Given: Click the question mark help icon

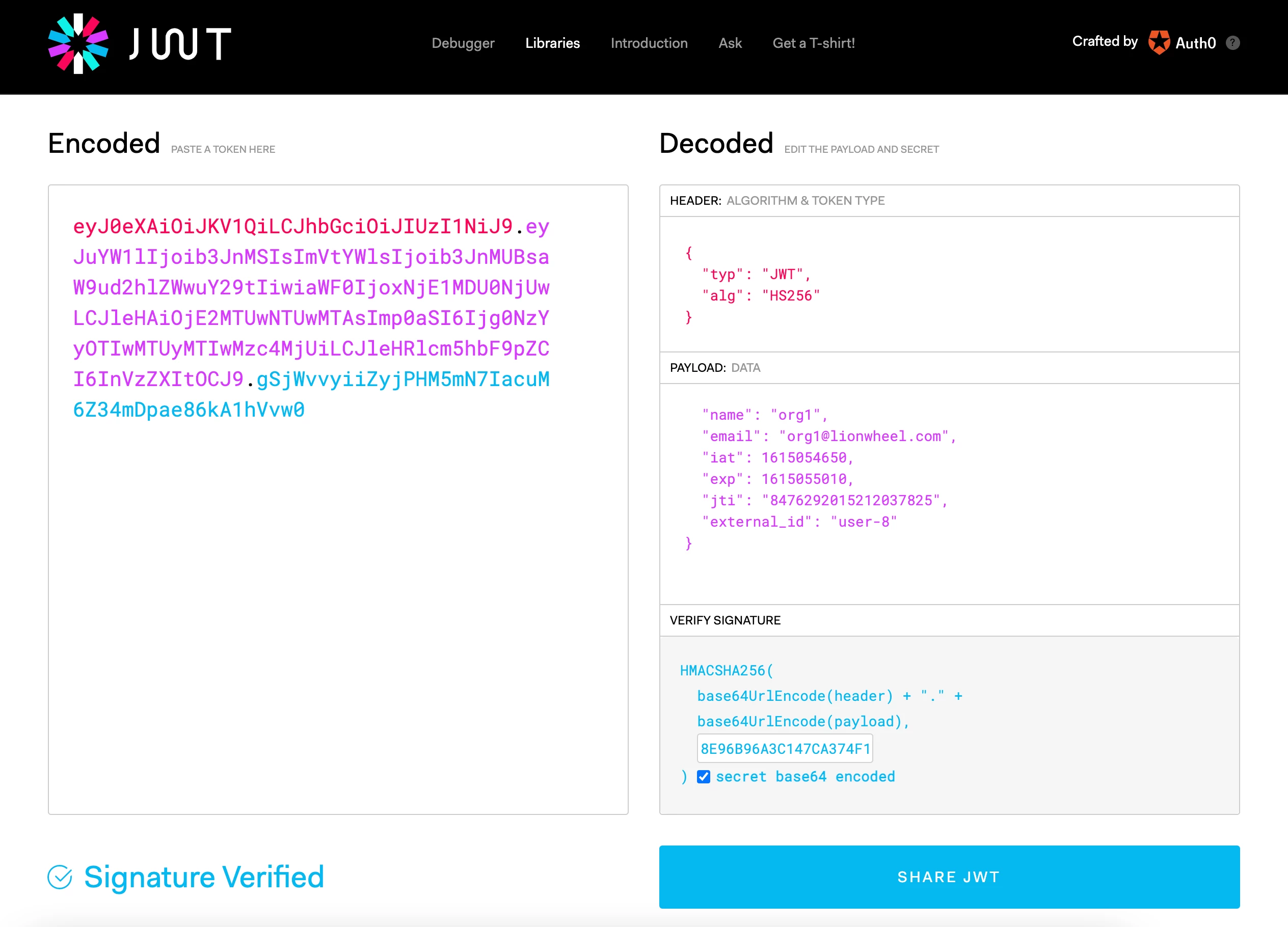Looking at the screenshot, I should 1232,43.
